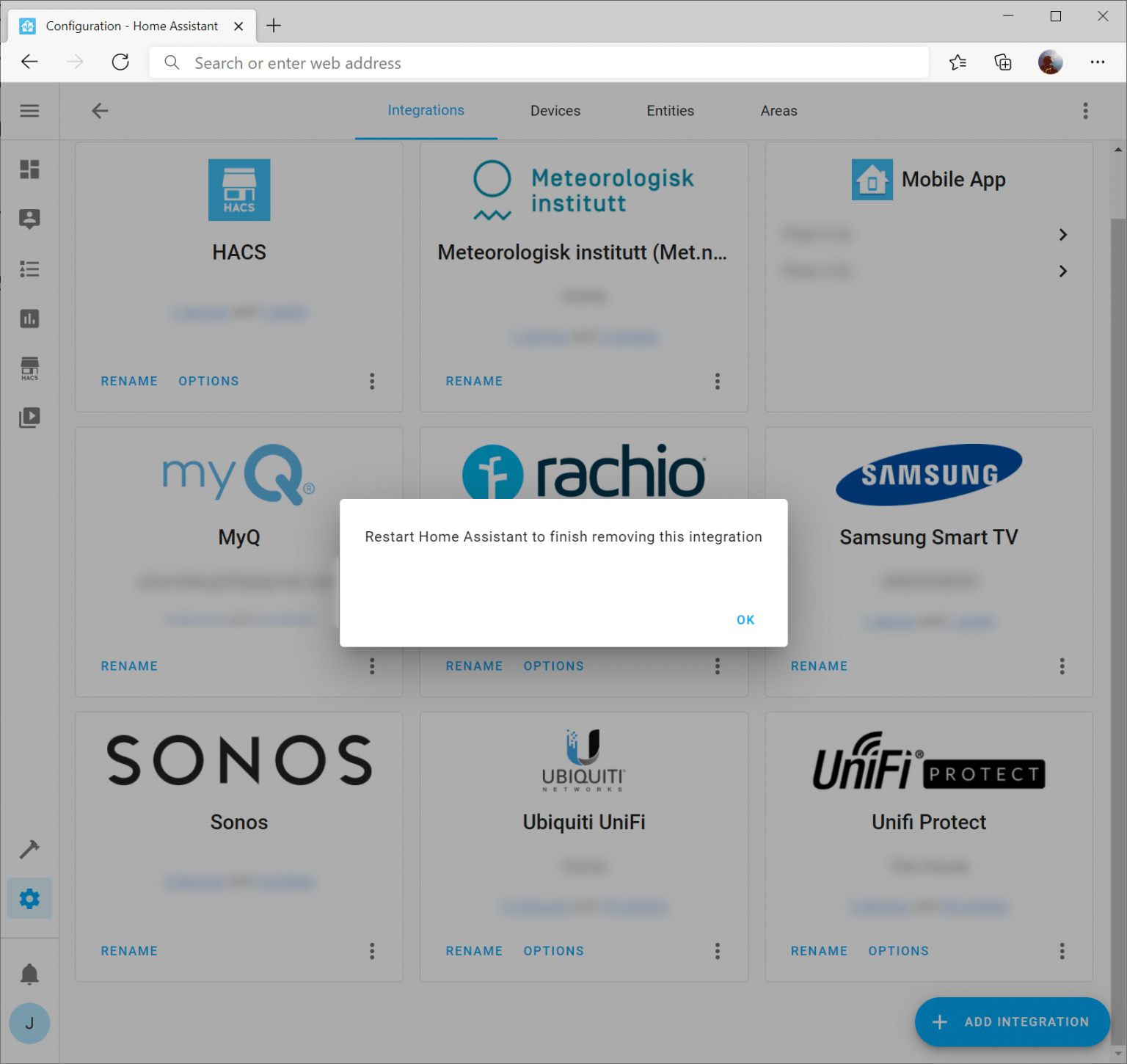This screenshot has height=1064, width=1127.
Task: Expand the first Mobile App device entry
Action: pyautogui.click(x=1062, y=234)
